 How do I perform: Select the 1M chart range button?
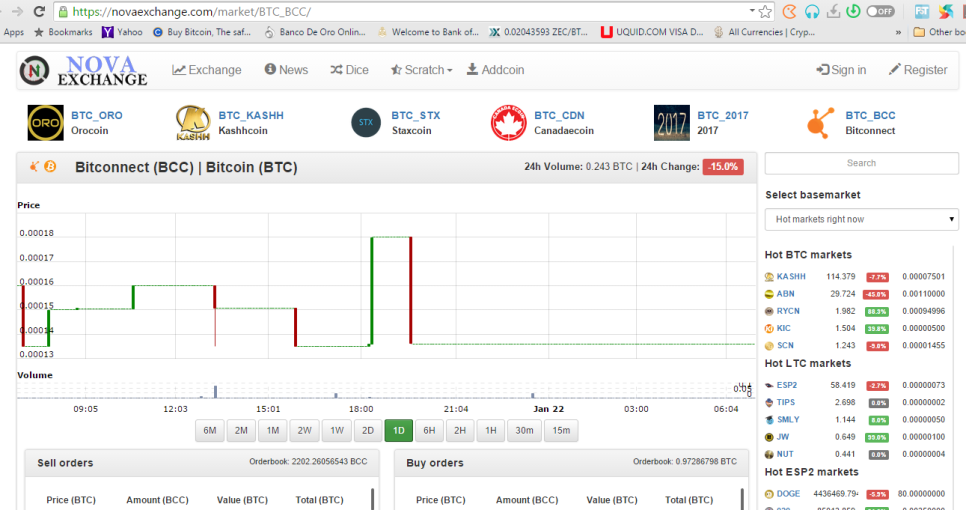coord(273,431)
